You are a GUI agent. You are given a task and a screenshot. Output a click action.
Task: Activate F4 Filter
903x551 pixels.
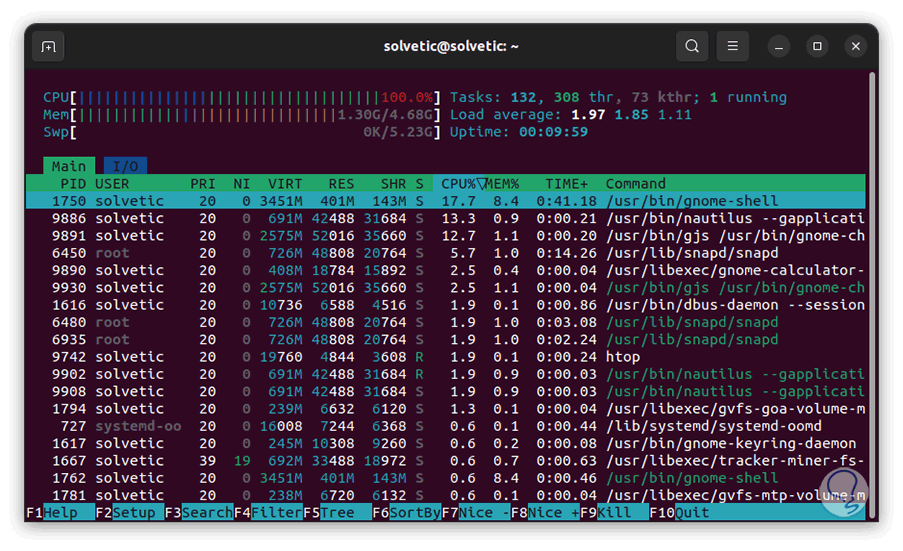(268, 512)
